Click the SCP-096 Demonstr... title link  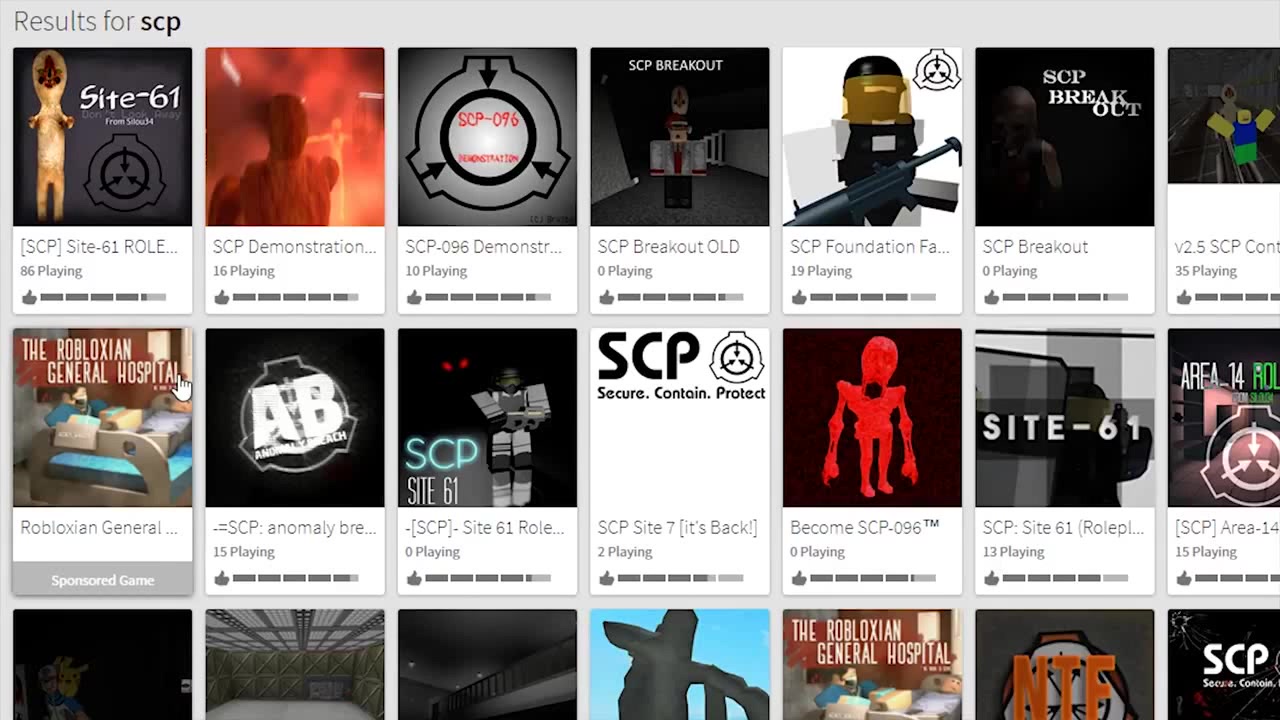(x=484, y=247)
